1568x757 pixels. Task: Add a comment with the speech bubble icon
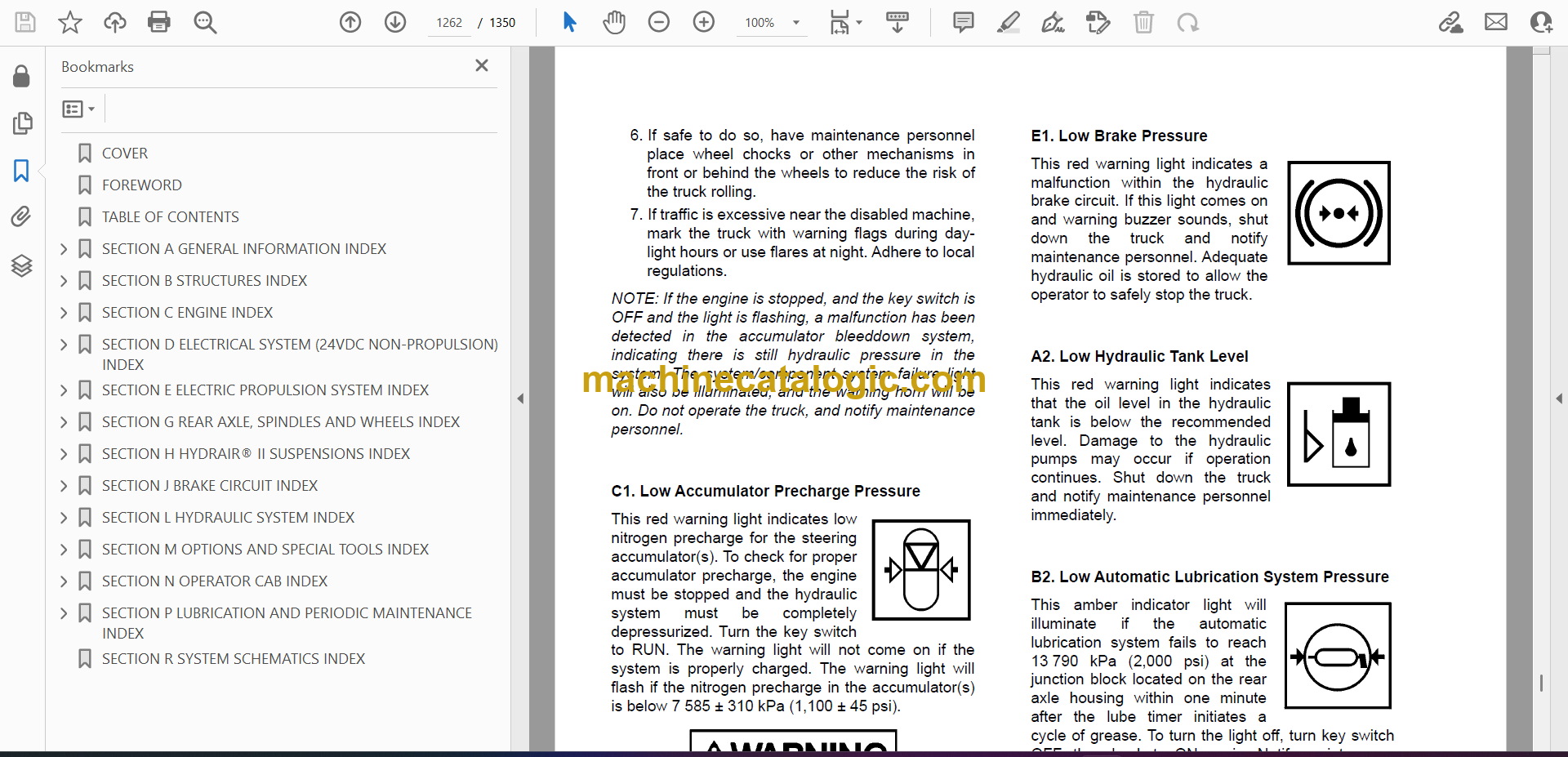964,22
